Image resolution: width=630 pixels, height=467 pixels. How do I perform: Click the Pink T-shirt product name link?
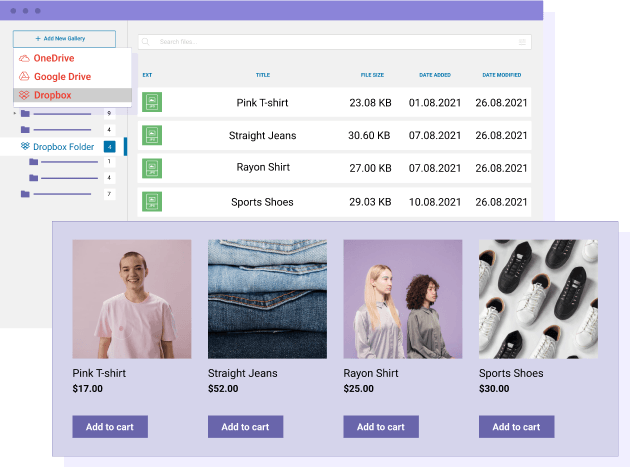pos(99,373)
